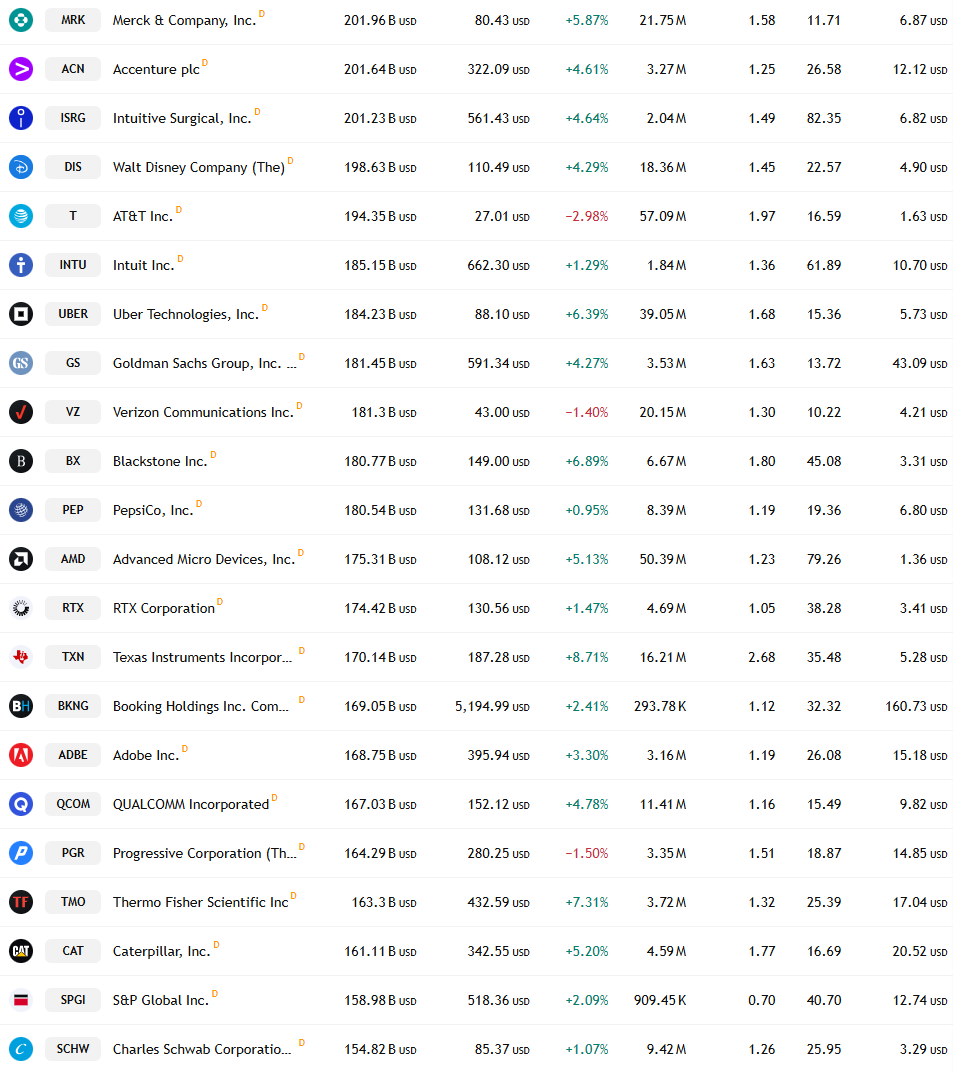This screenshot has width=953, height=1072.
Task: Select the ISRG ticker badge
Action: (73, 118)
